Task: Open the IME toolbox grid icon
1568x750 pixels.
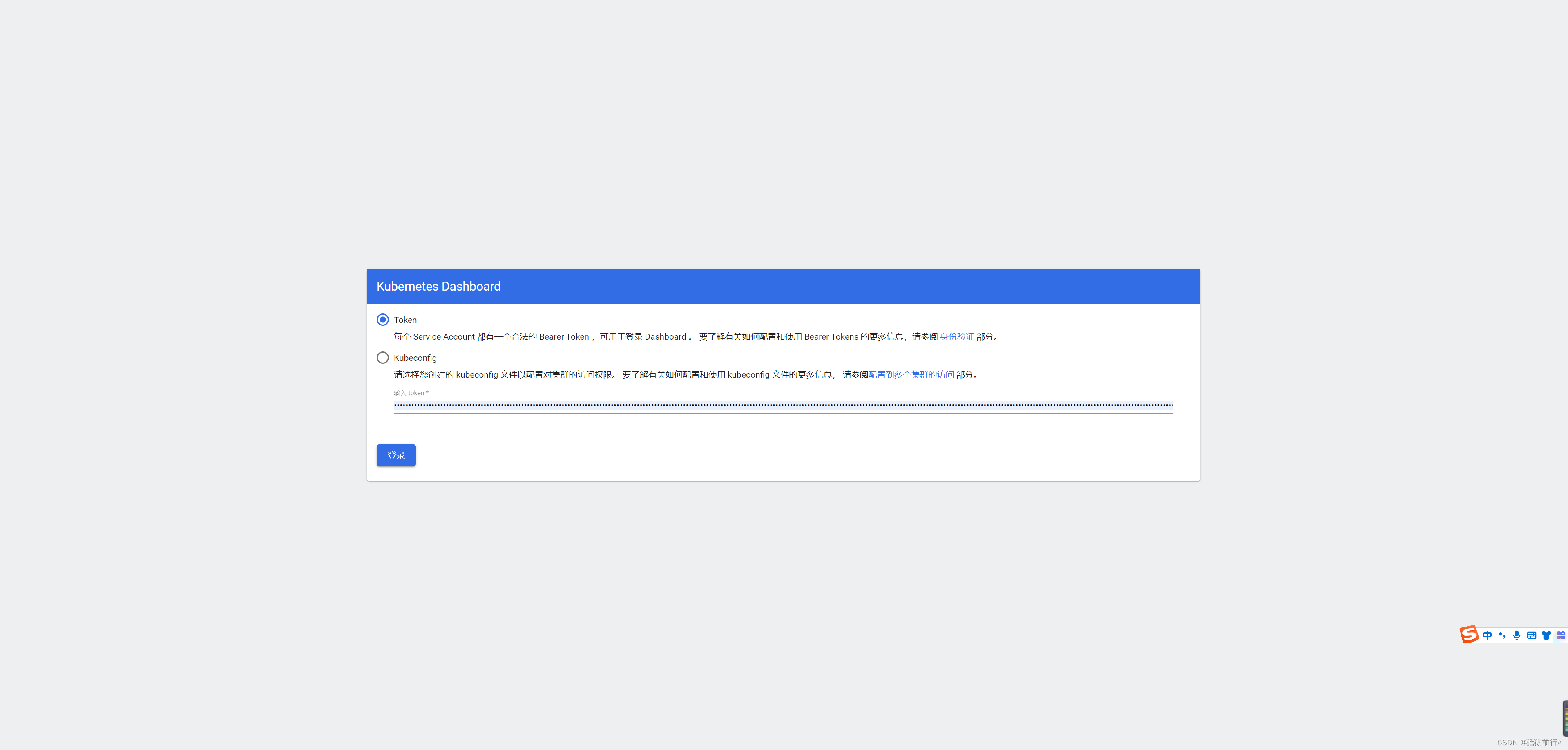Action: pos(1561,635)
